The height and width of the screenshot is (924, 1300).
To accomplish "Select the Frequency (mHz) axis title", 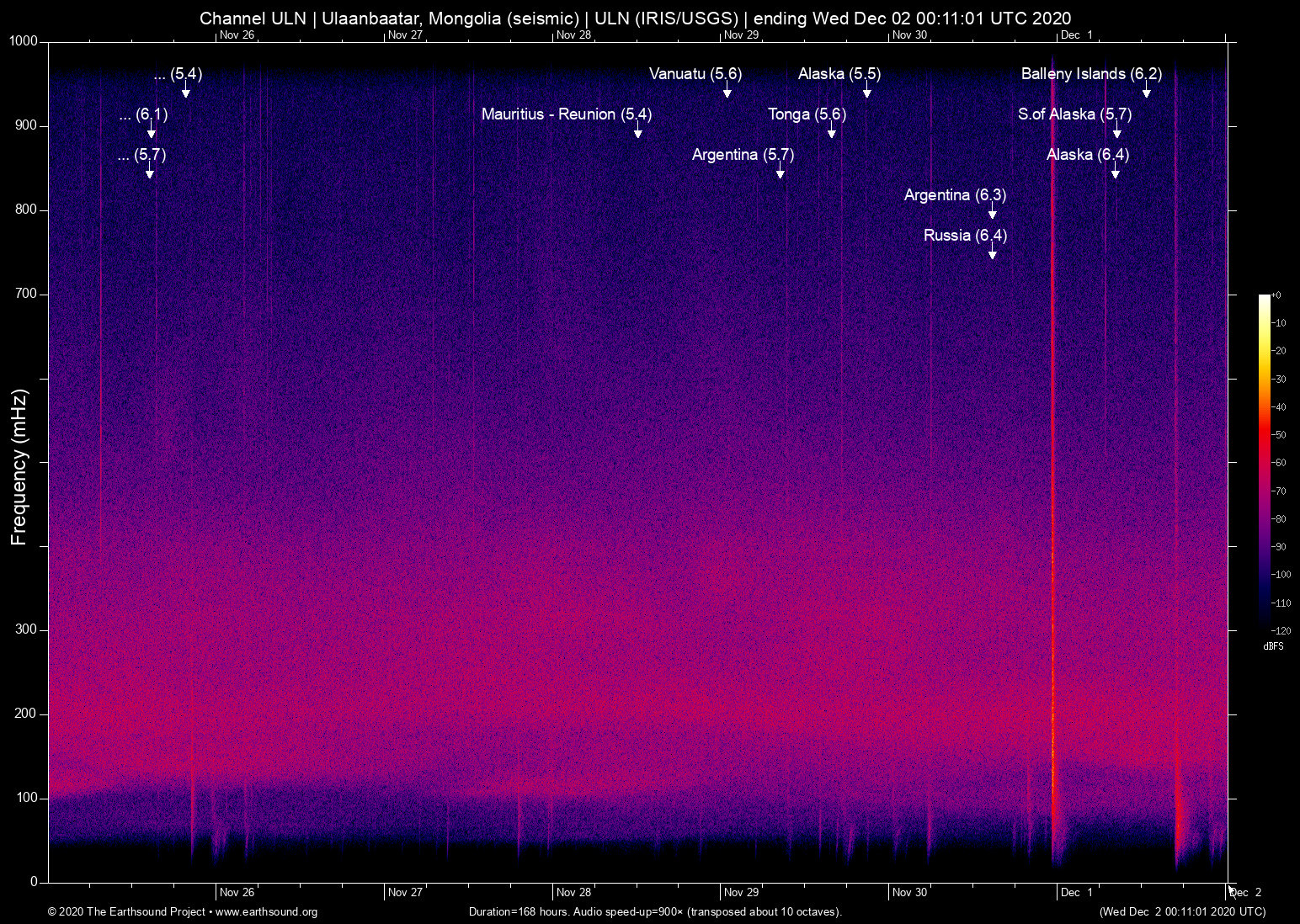I will 19,467.
